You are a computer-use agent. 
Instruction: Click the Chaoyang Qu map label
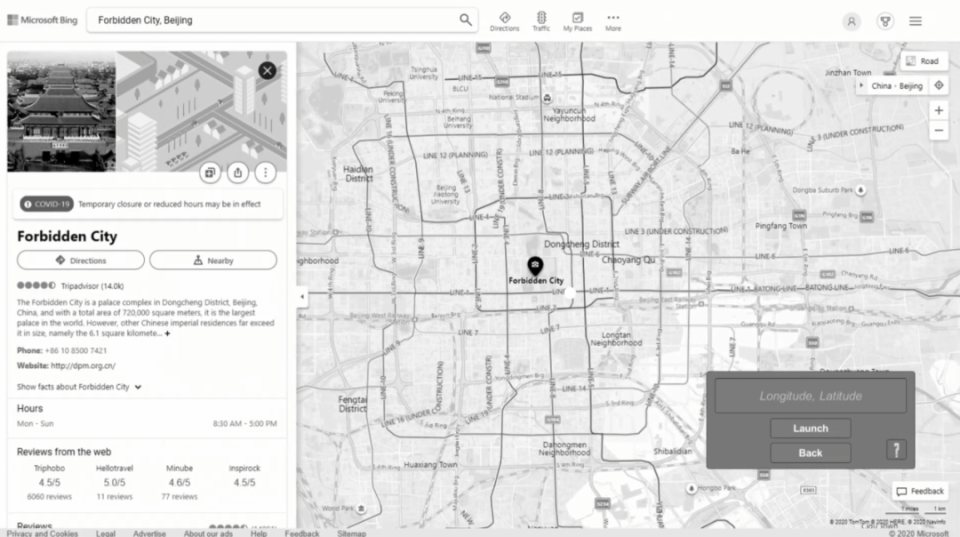[x=628, y=260]
